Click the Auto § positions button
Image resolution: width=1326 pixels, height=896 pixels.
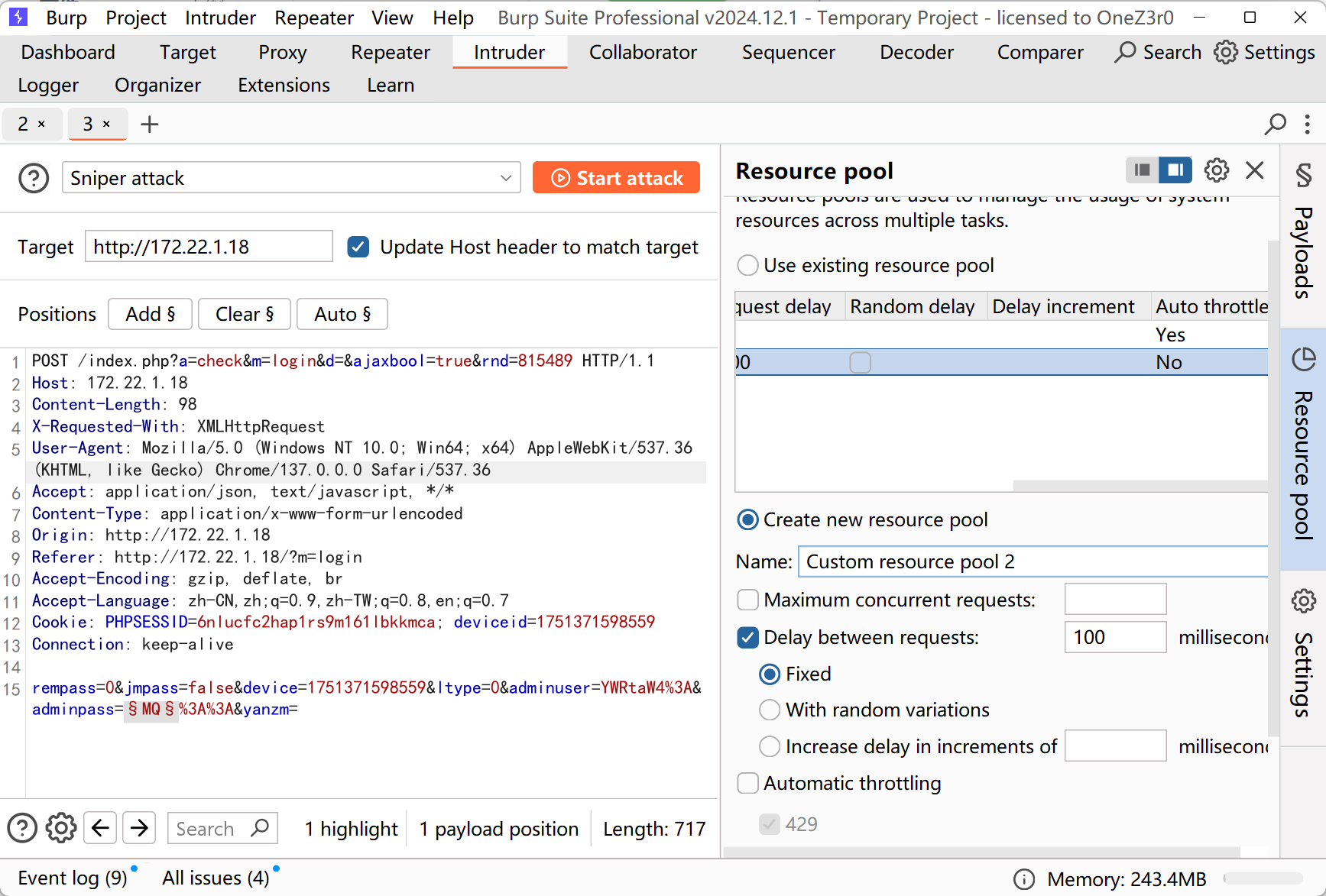pyautogui.click(x=342, y=314)
